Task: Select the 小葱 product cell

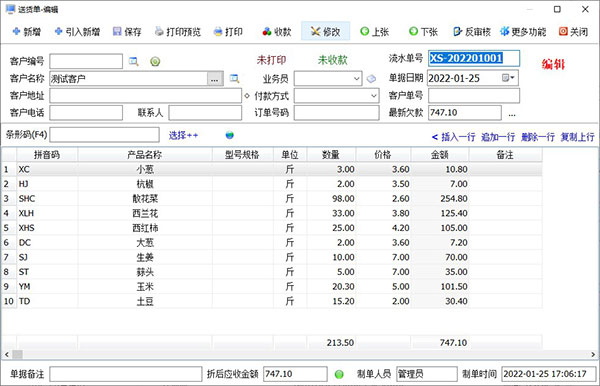Action: click(x=145, y=169)
